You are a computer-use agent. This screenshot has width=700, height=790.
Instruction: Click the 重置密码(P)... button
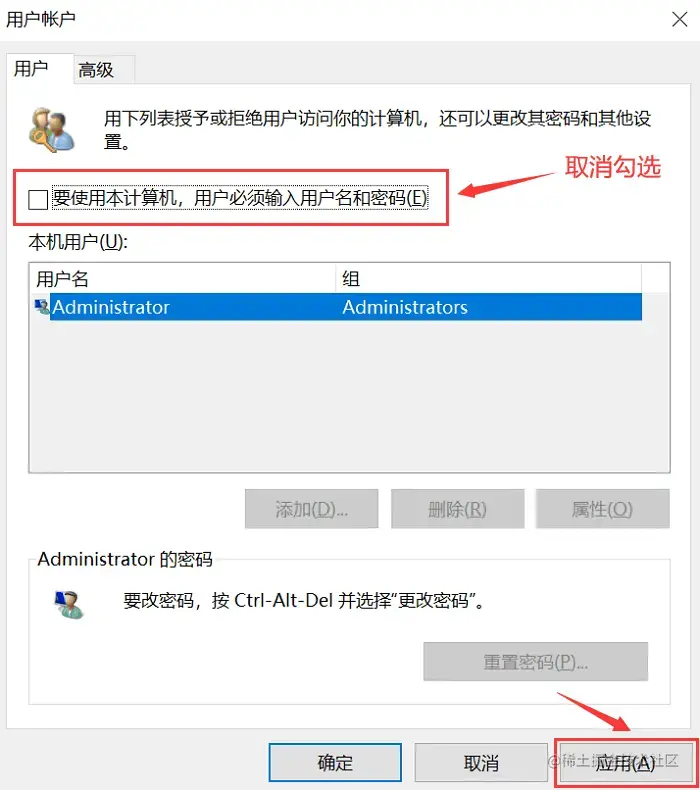pyautogui.click(x=536, y=662)
